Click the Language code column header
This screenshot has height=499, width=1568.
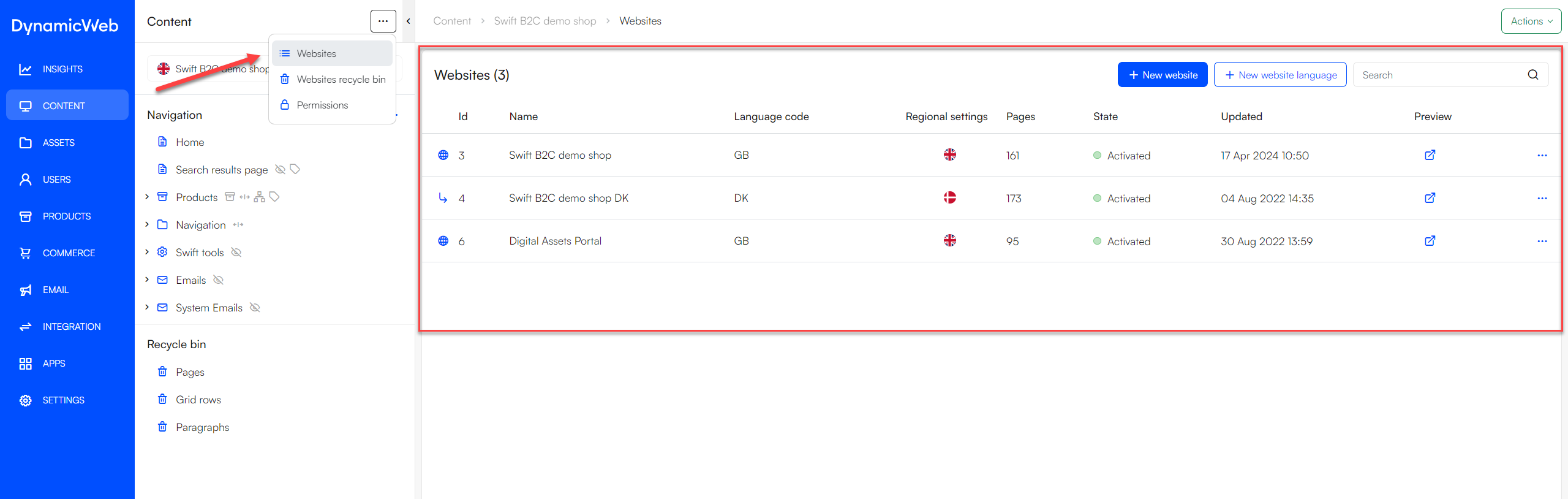click(771, 116)
